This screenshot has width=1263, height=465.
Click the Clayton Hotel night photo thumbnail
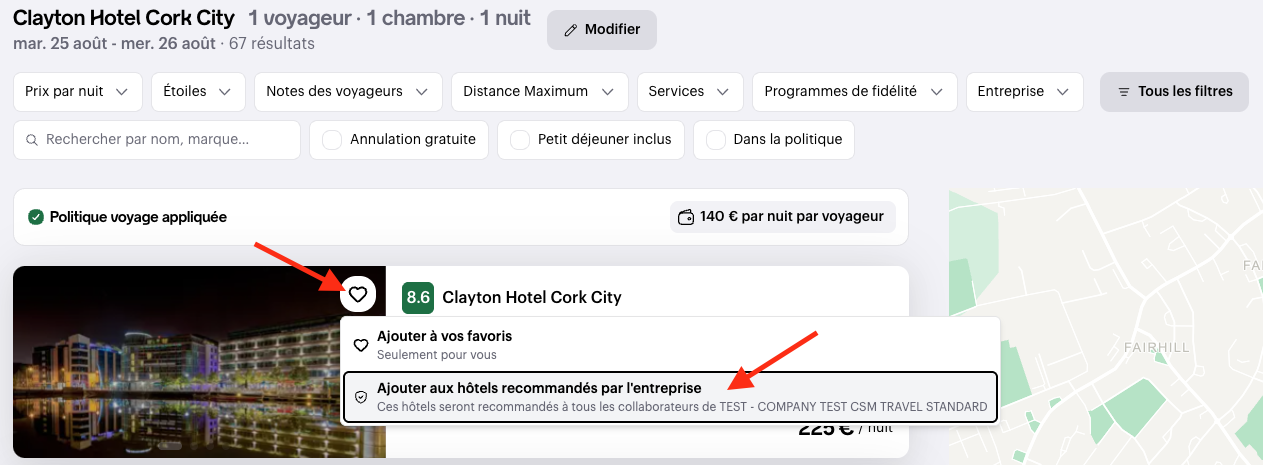[x=199, y=362]
